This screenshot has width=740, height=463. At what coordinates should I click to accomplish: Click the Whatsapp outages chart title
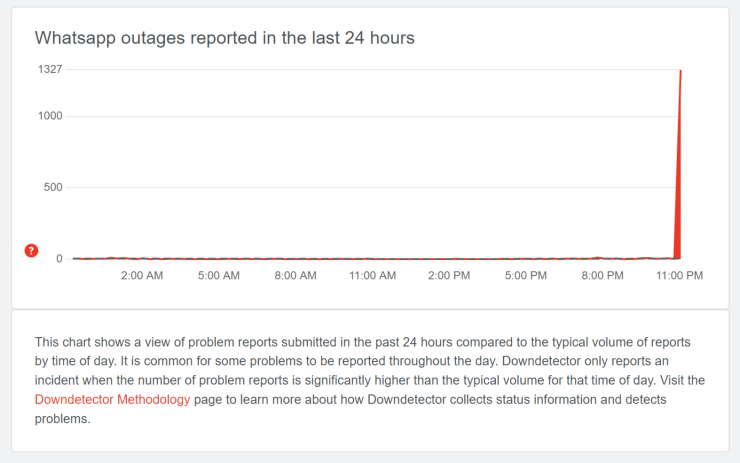pos(225,38)
